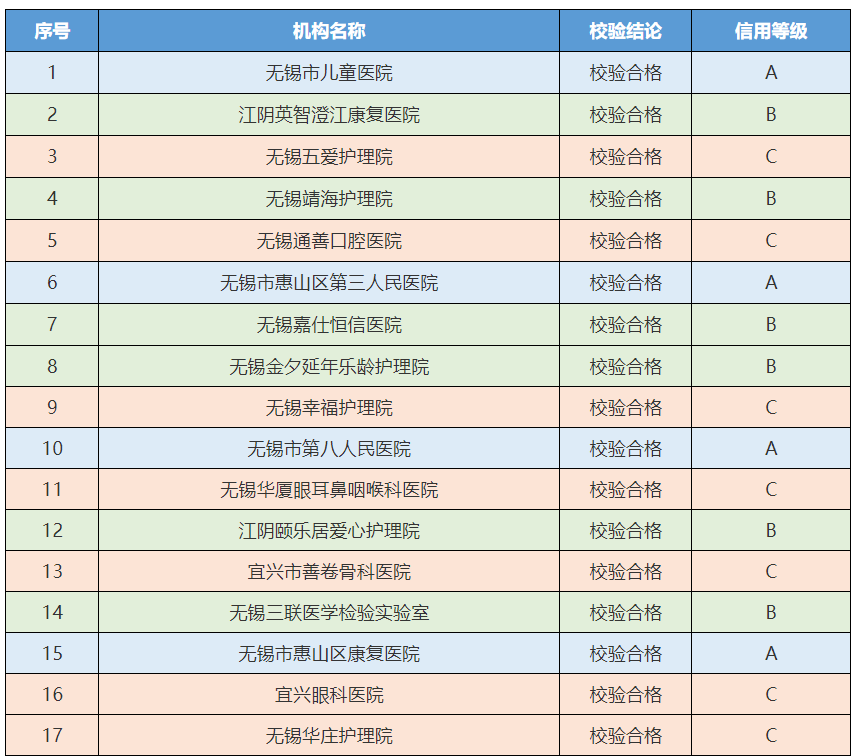Click grade B for 无锡金夕延年乐龄护理院
This screenshot has height=756, width=854.
coord(771,366)
